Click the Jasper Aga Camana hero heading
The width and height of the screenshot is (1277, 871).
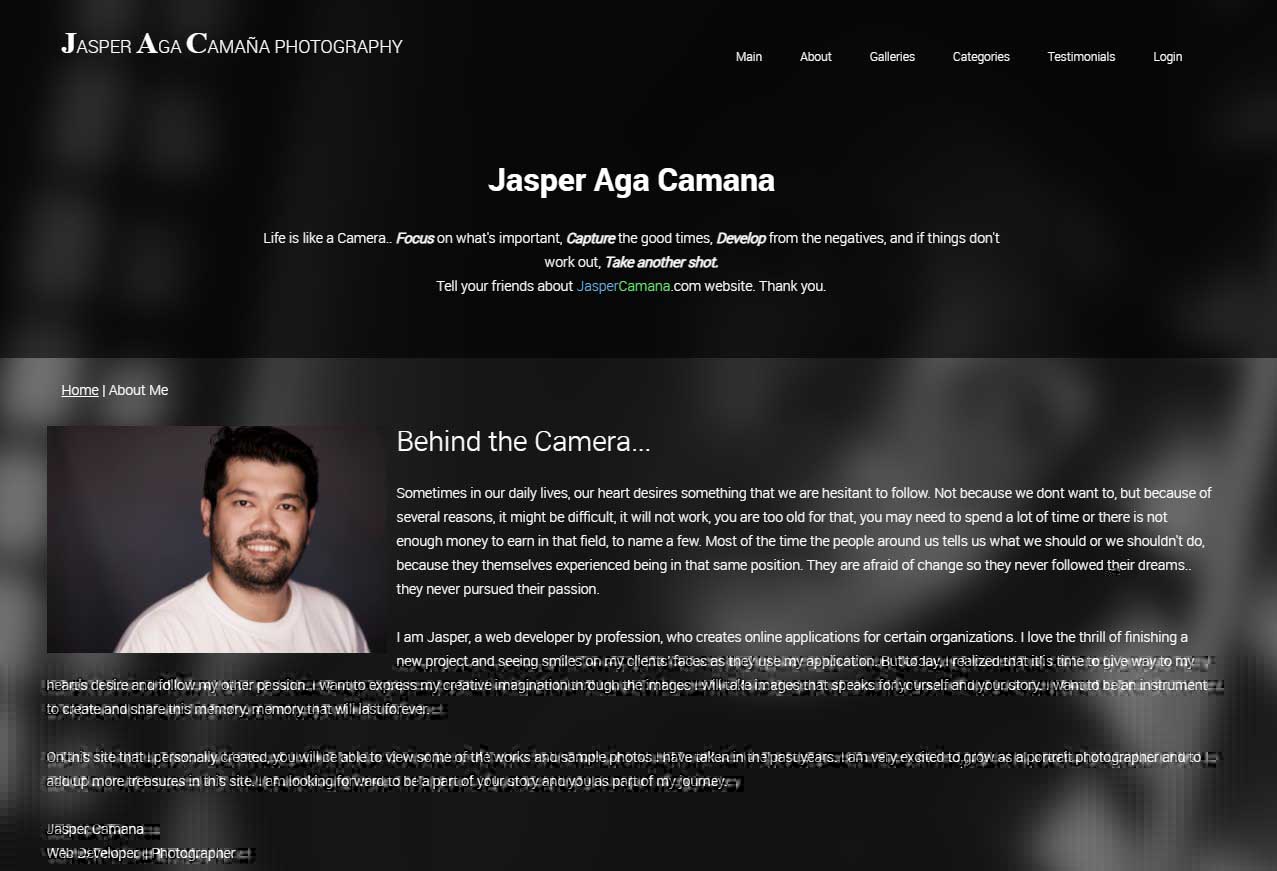tap(631, 180)
